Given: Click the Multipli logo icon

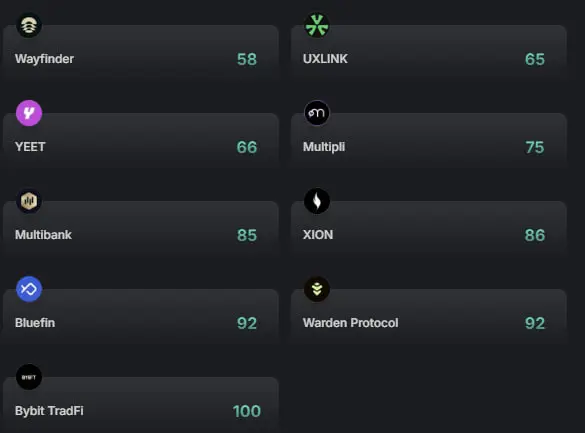Looking at the screenshot, I should tap(317, 113).
